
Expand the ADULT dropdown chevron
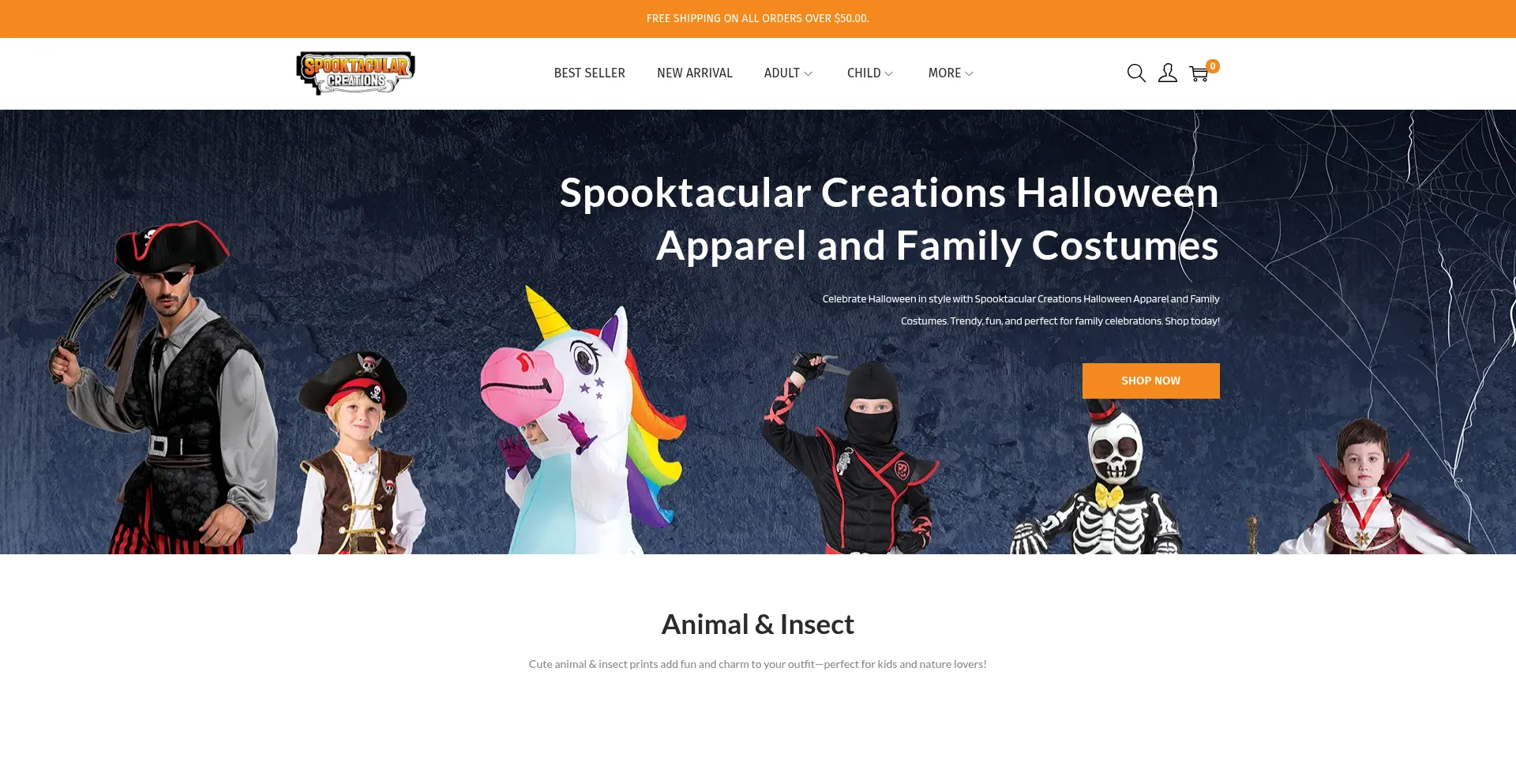[x=808, y=73]
